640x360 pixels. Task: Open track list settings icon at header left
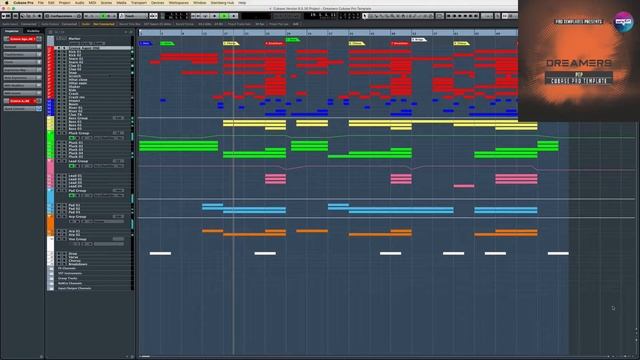51,32
